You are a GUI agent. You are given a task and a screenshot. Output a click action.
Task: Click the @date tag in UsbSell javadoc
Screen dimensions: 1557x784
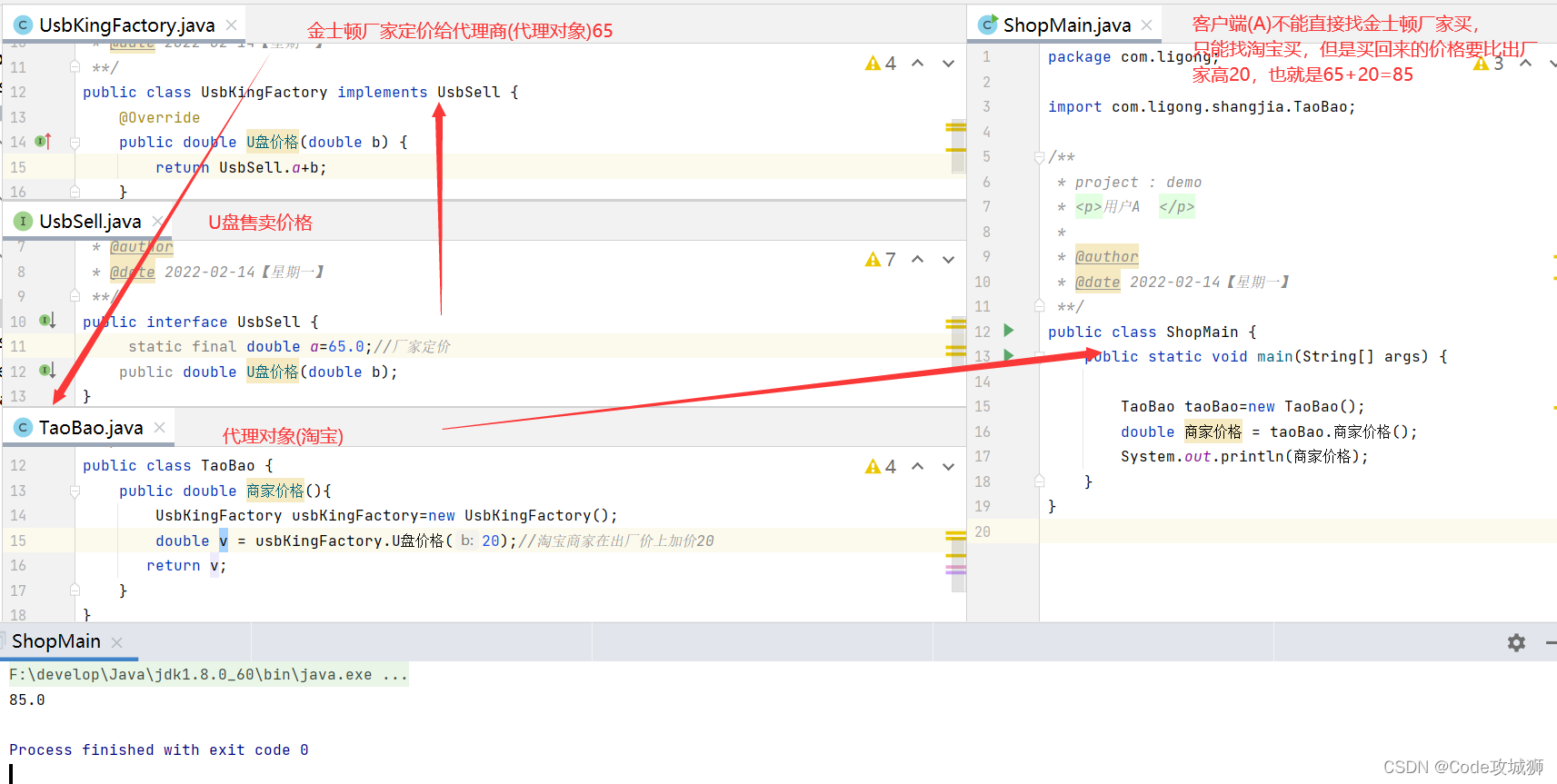pos(132,272)
